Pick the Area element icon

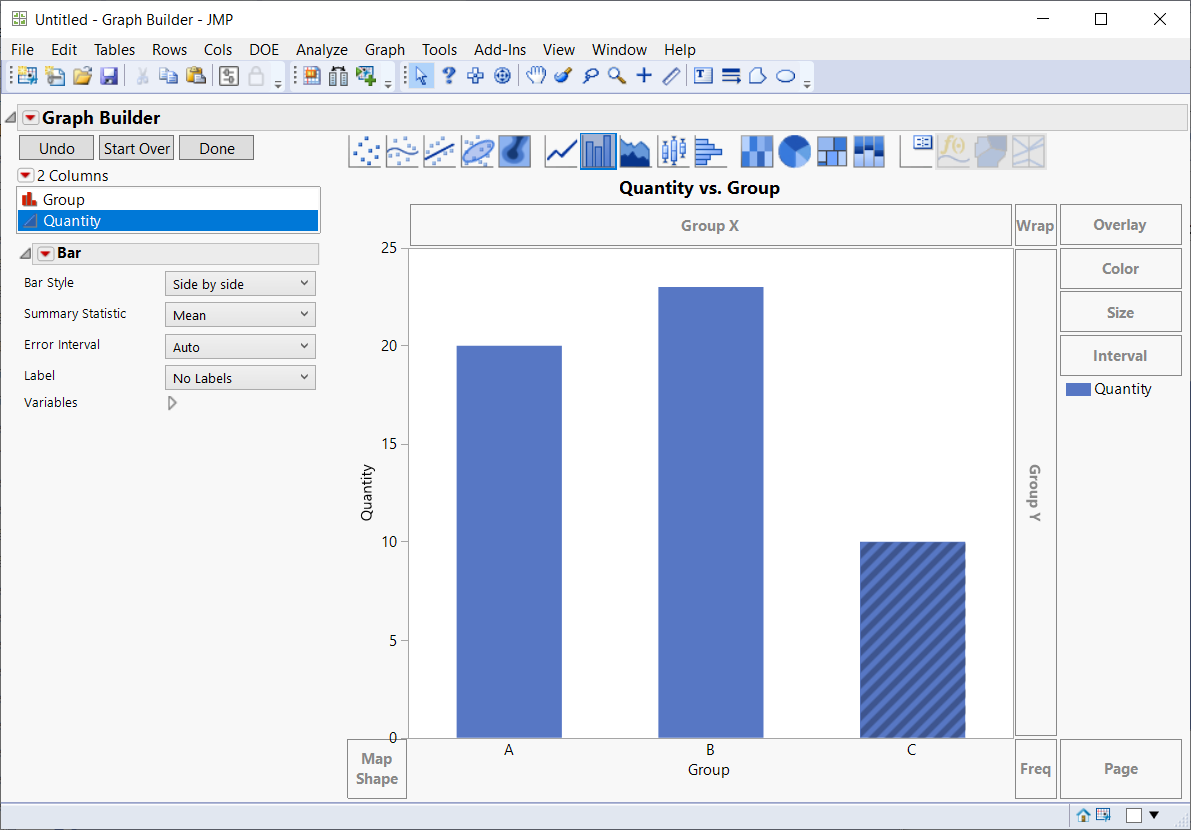click(635, 150)
